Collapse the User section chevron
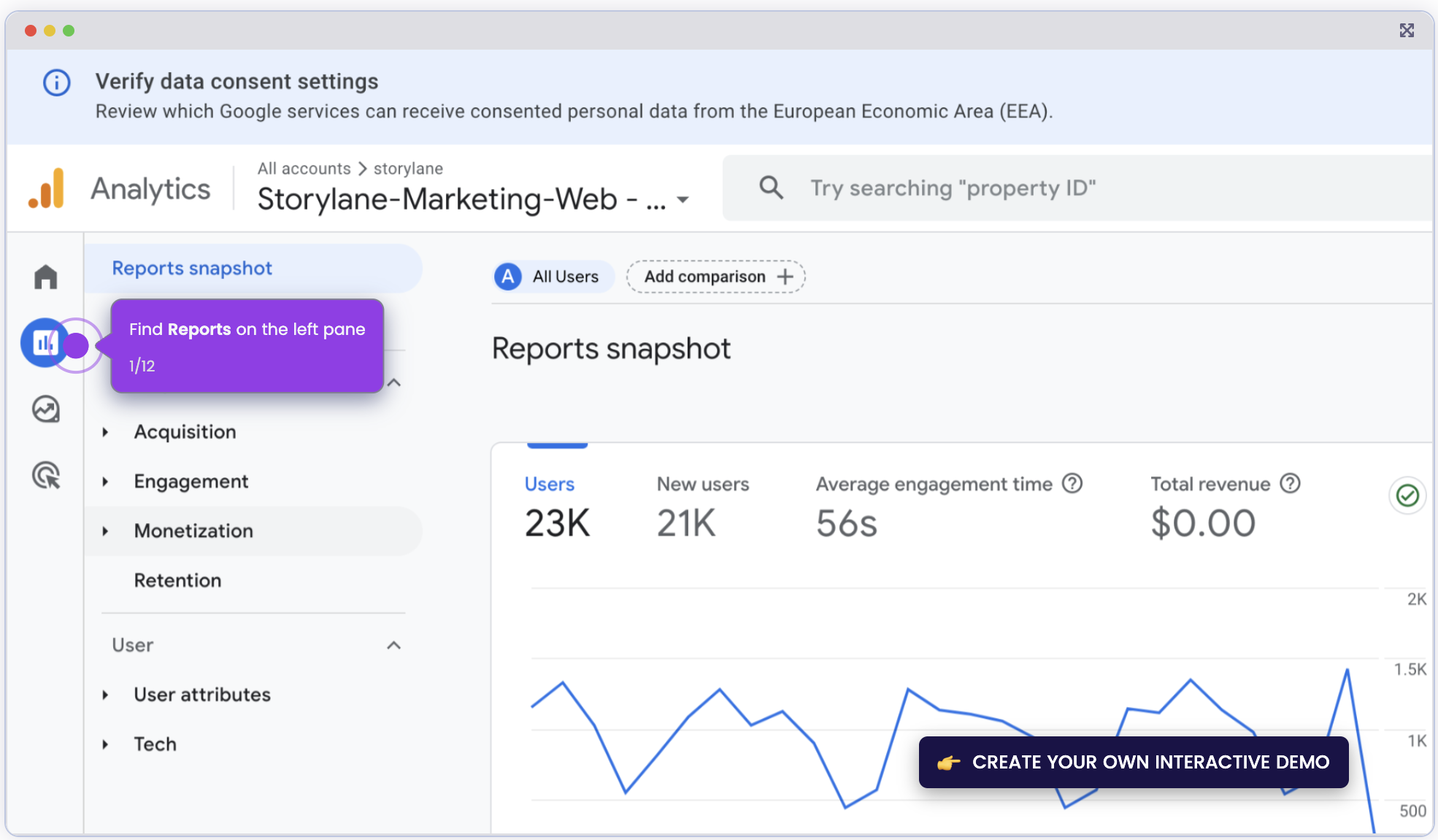The height and width of the screenshot is (840, 1438). coord(394,645)
